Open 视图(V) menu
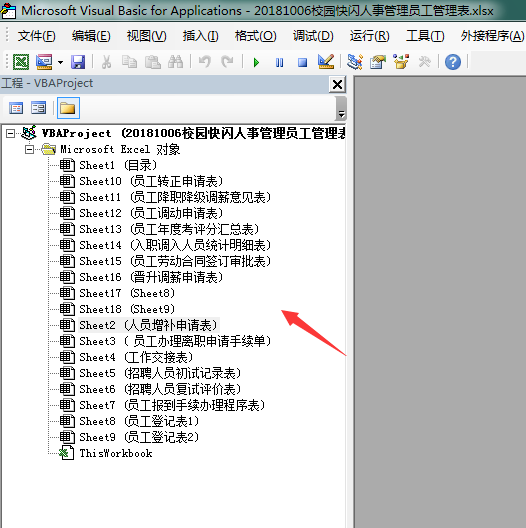Screen dimensions: 526x528 click(146, 36)
